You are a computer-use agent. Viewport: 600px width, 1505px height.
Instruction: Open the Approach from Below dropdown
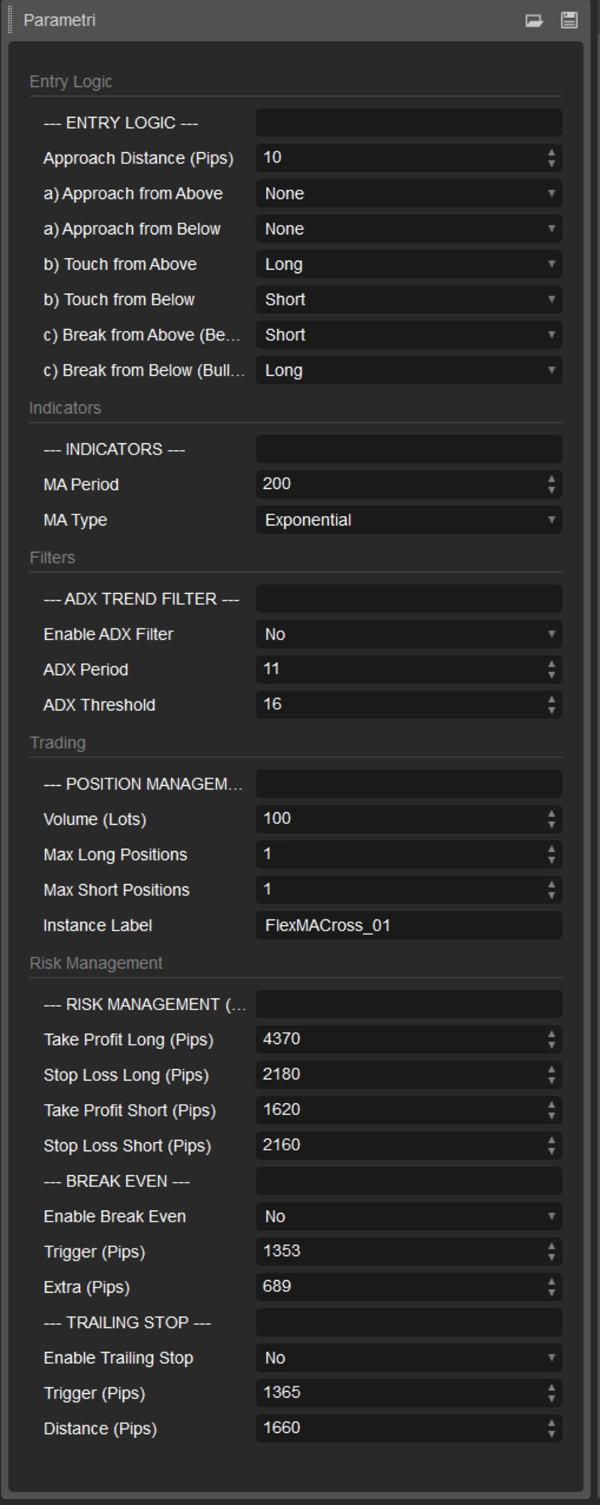tap(408, 229)
